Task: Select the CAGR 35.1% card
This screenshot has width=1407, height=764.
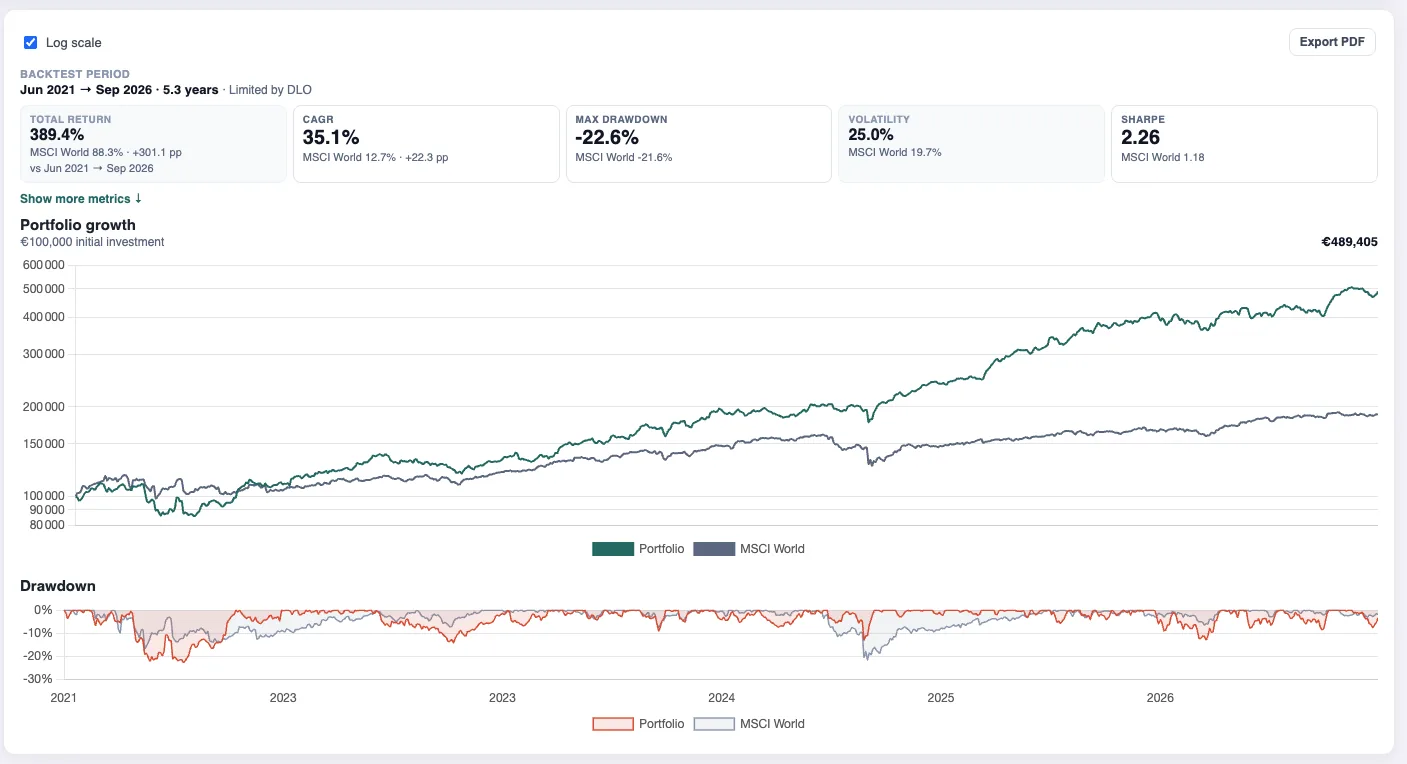Action: click(x=426, y=144)
